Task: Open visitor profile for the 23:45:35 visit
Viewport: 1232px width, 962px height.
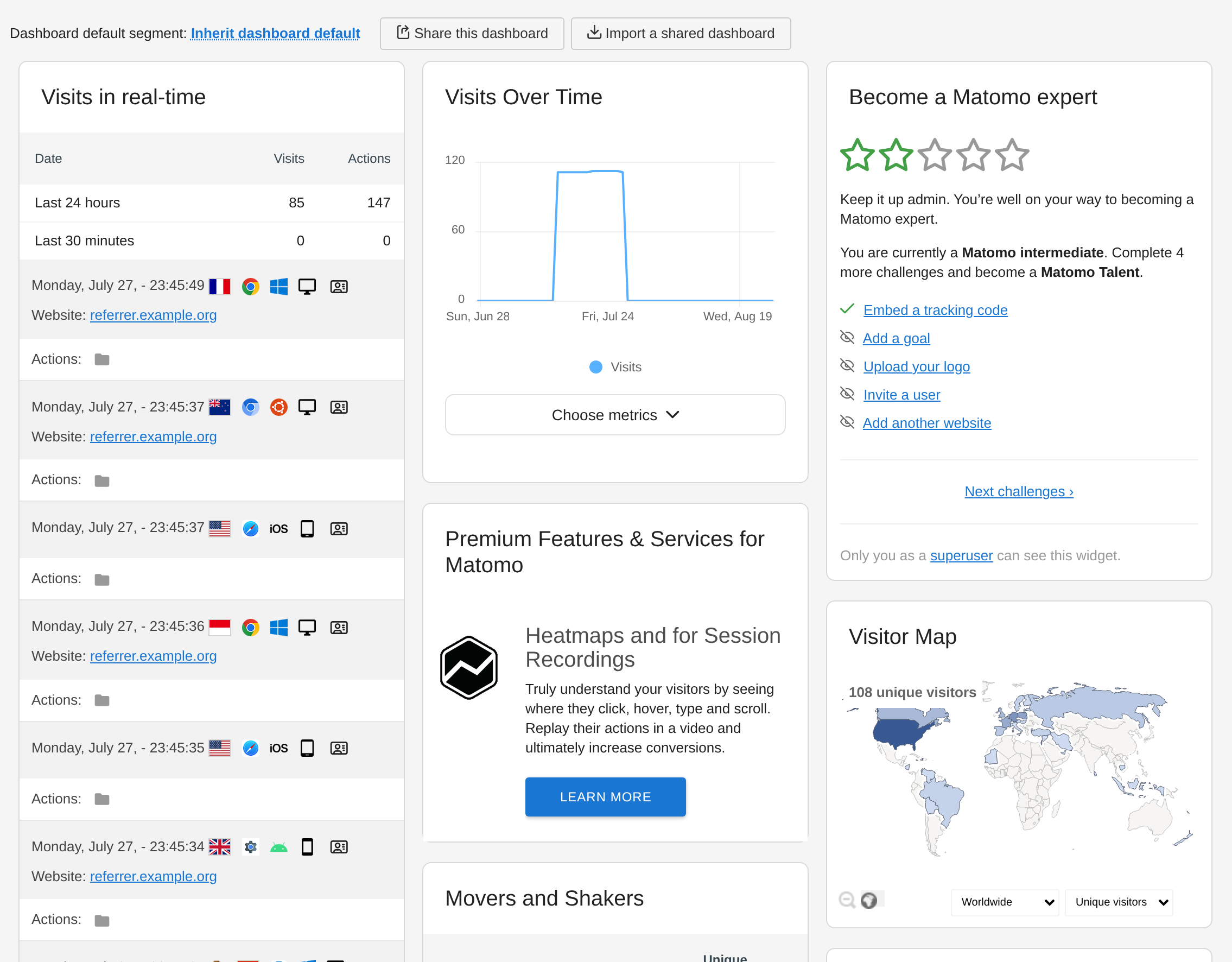Action: click(x=339, y=748)
